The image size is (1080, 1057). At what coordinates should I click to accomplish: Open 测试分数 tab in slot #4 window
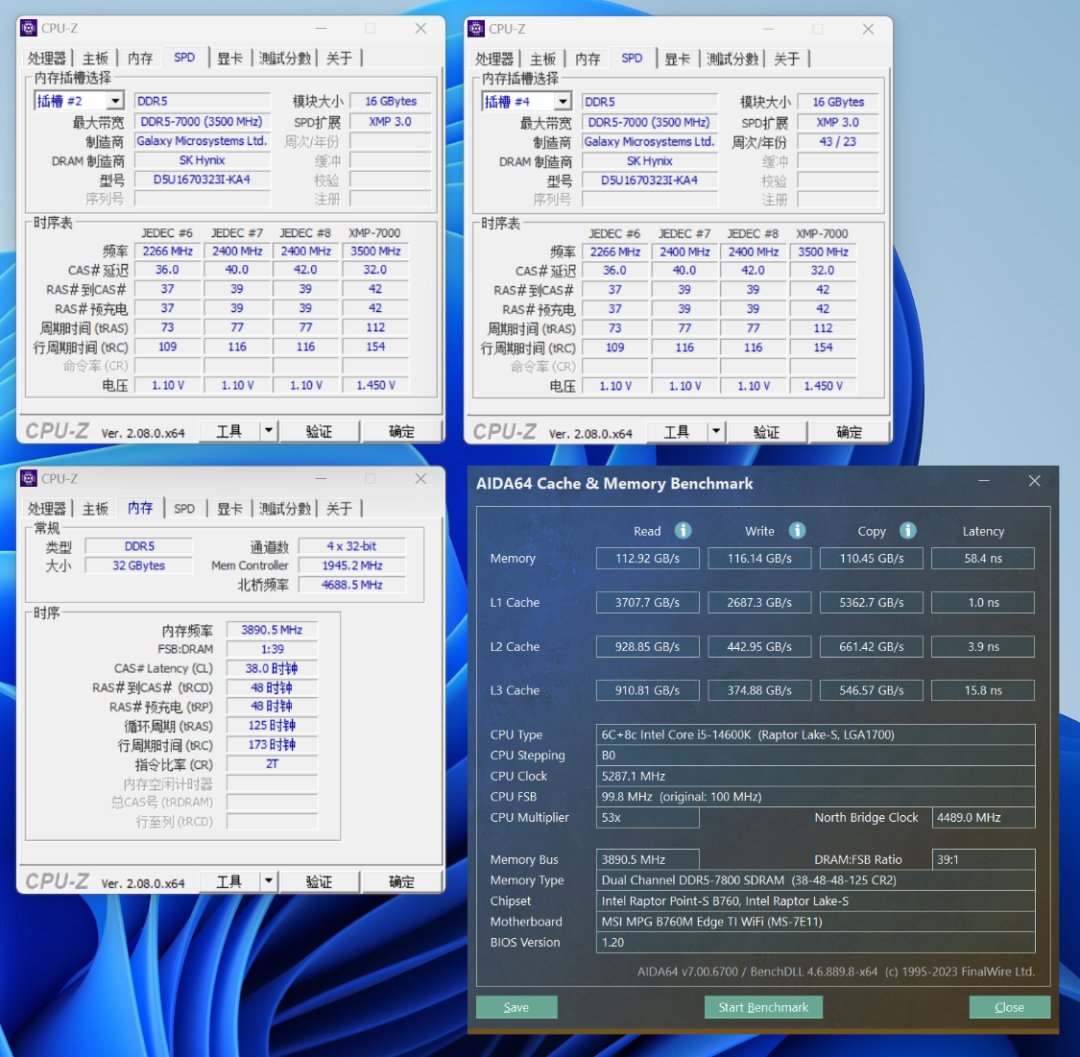click(732, 59)
